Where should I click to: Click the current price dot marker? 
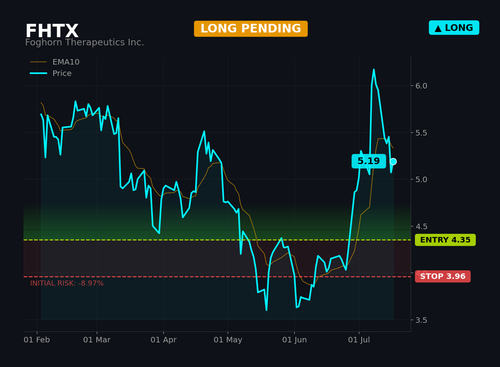coord(393,162)
